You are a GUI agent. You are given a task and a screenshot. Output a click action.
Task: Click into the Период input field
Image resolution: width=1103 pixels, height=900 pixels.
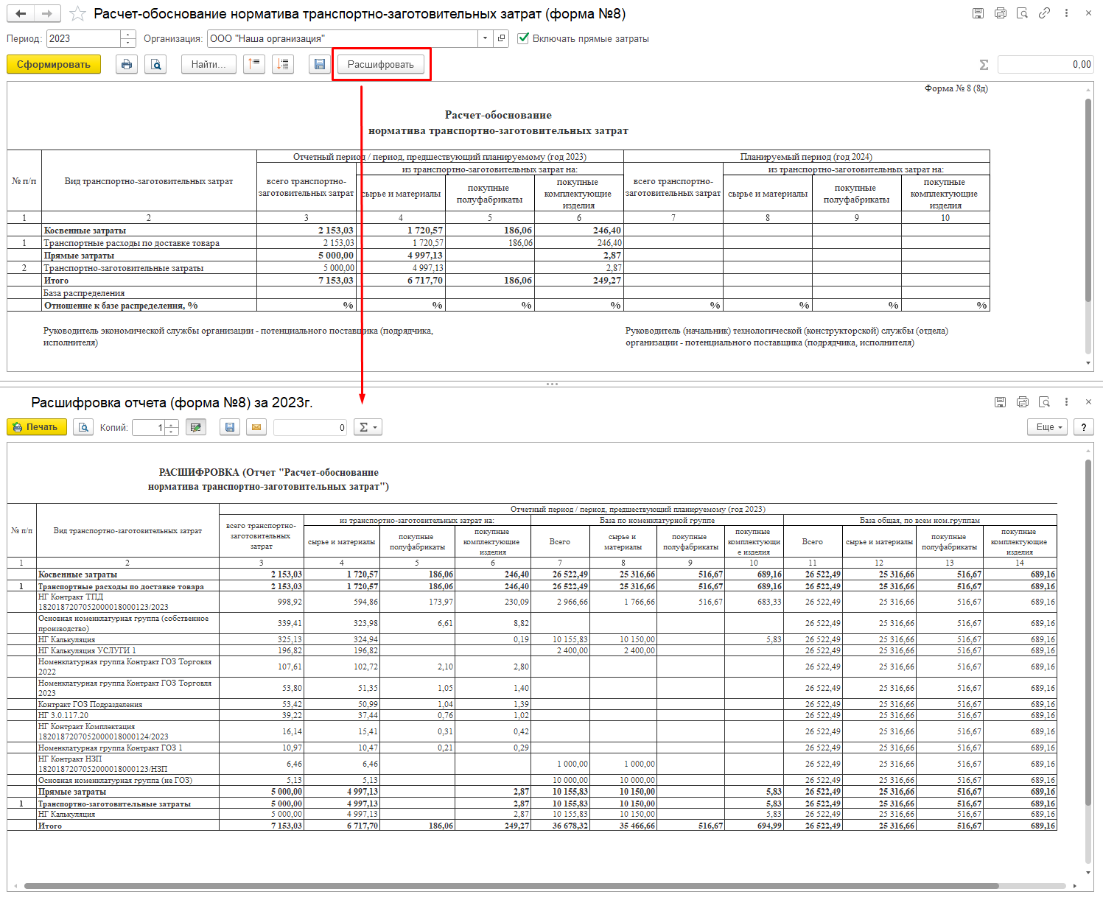coord(82,38)
